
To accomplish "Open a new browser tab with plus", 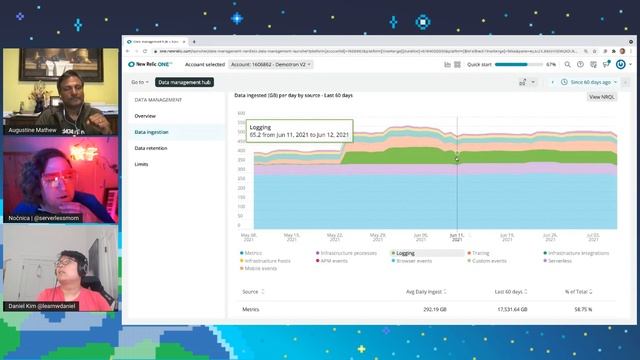I will point(194,42).
